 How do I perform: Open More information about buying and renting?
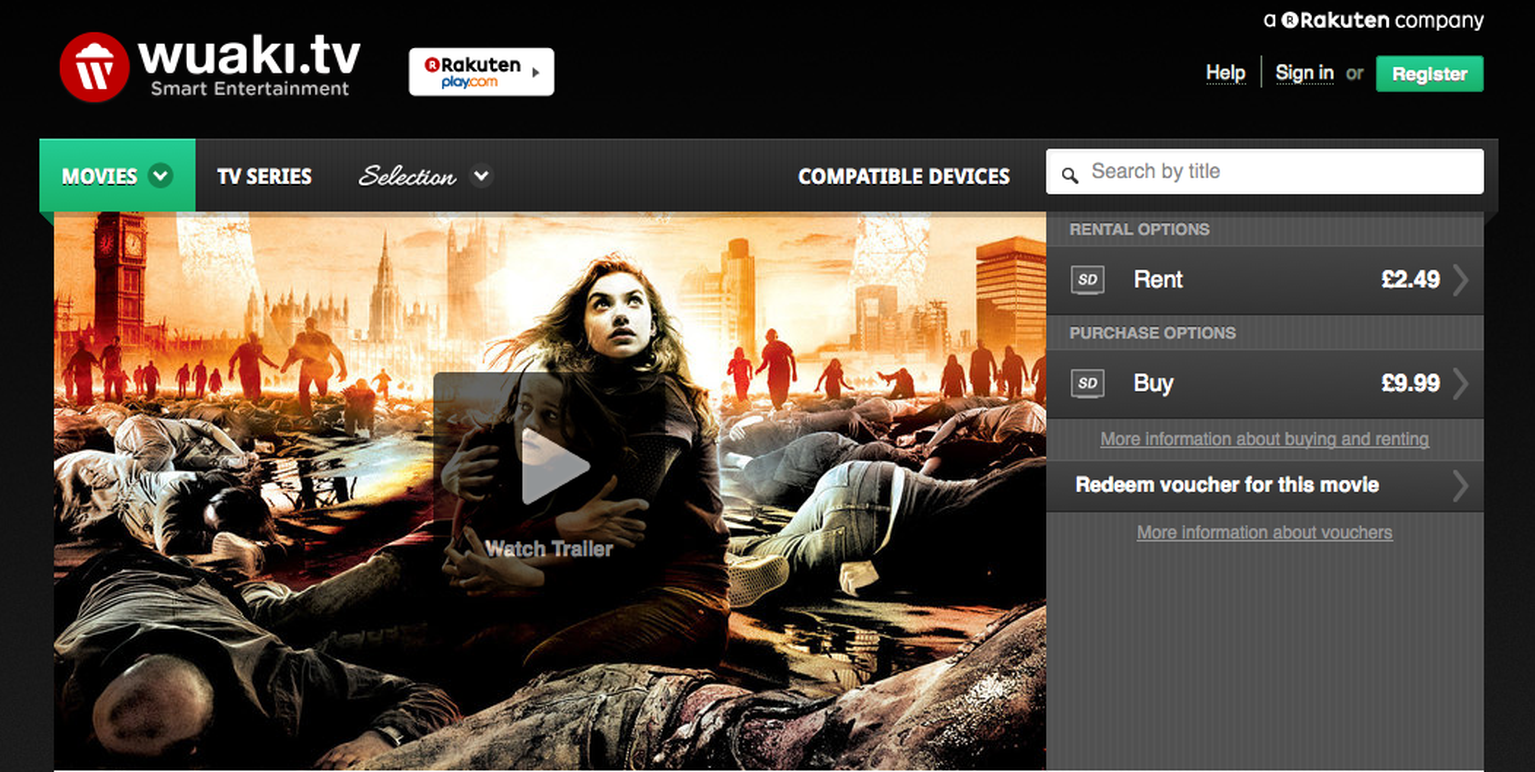point(1264,439)
